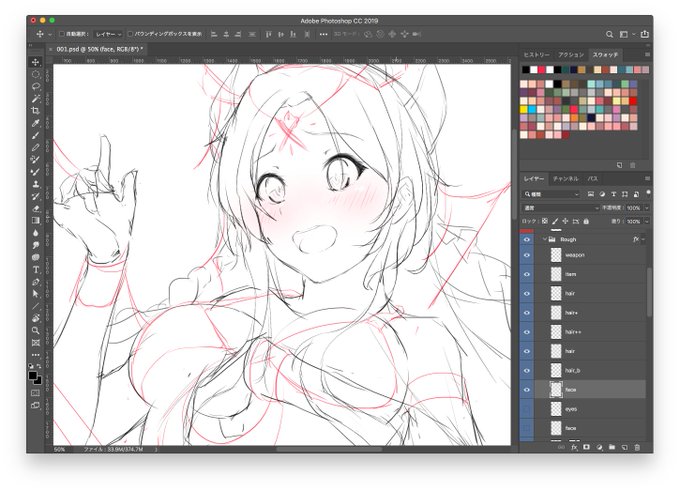Hide the weapon layer
The height and width of the screenshot is (491, 680).
(x=526, y=255)
